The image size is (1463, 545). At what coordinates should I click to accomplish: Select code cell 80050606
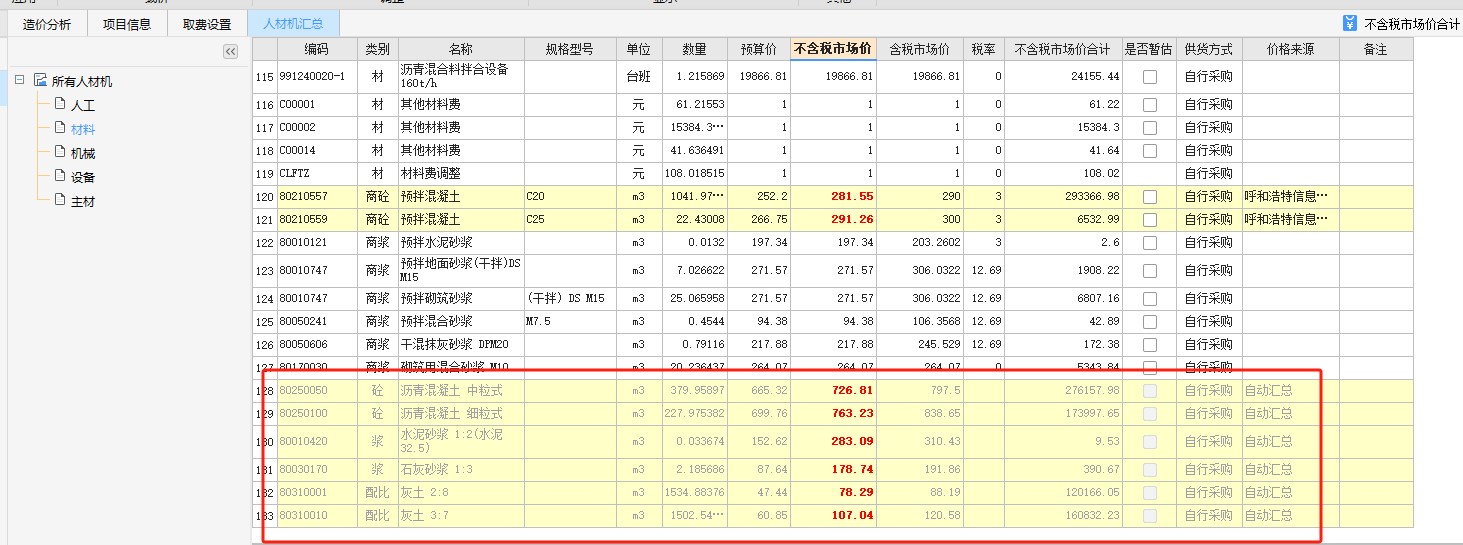tap(317, 345)
